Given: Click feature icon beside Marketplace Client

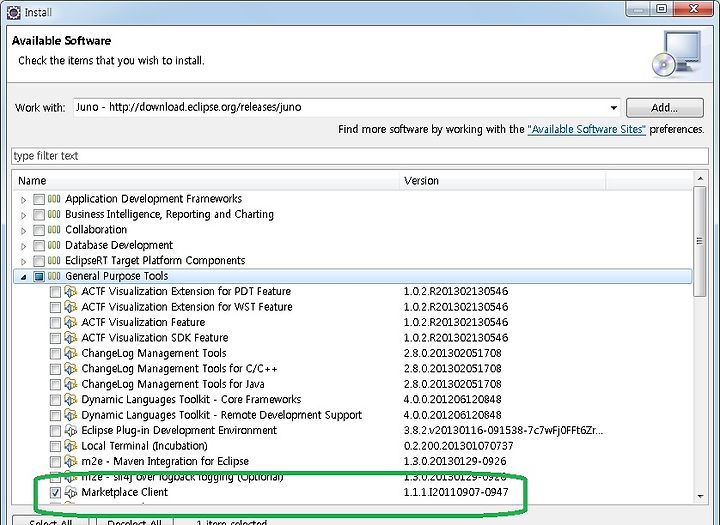Looking at the screenshot, I should click(x=70, y=492).
